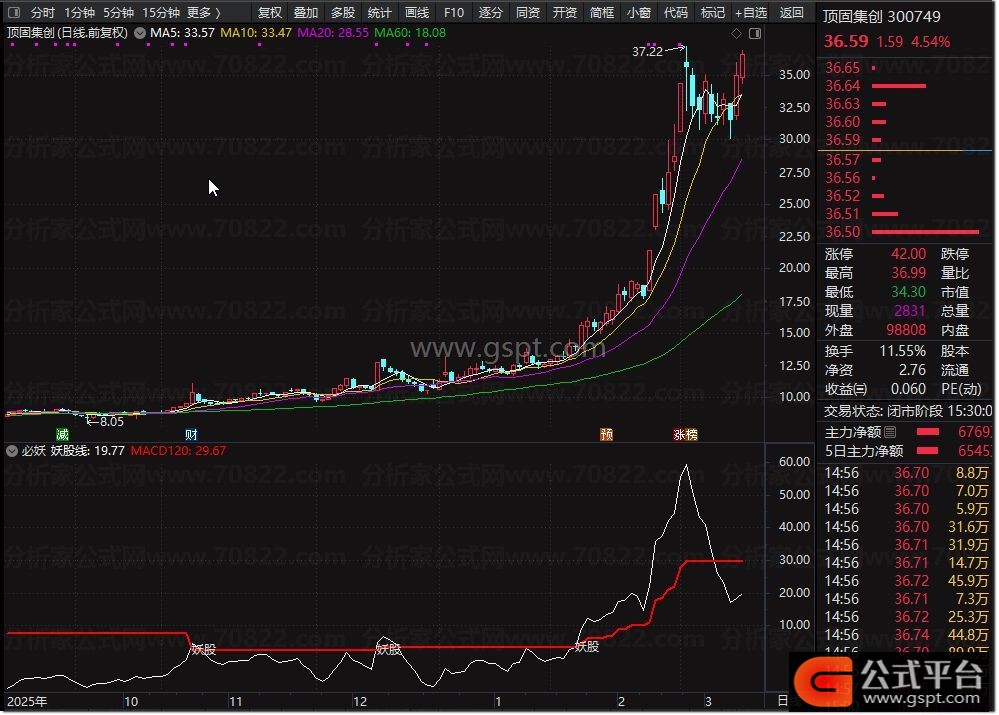Click the green 减 event marker
Screen dimensions: 999x715
(62, 434)
